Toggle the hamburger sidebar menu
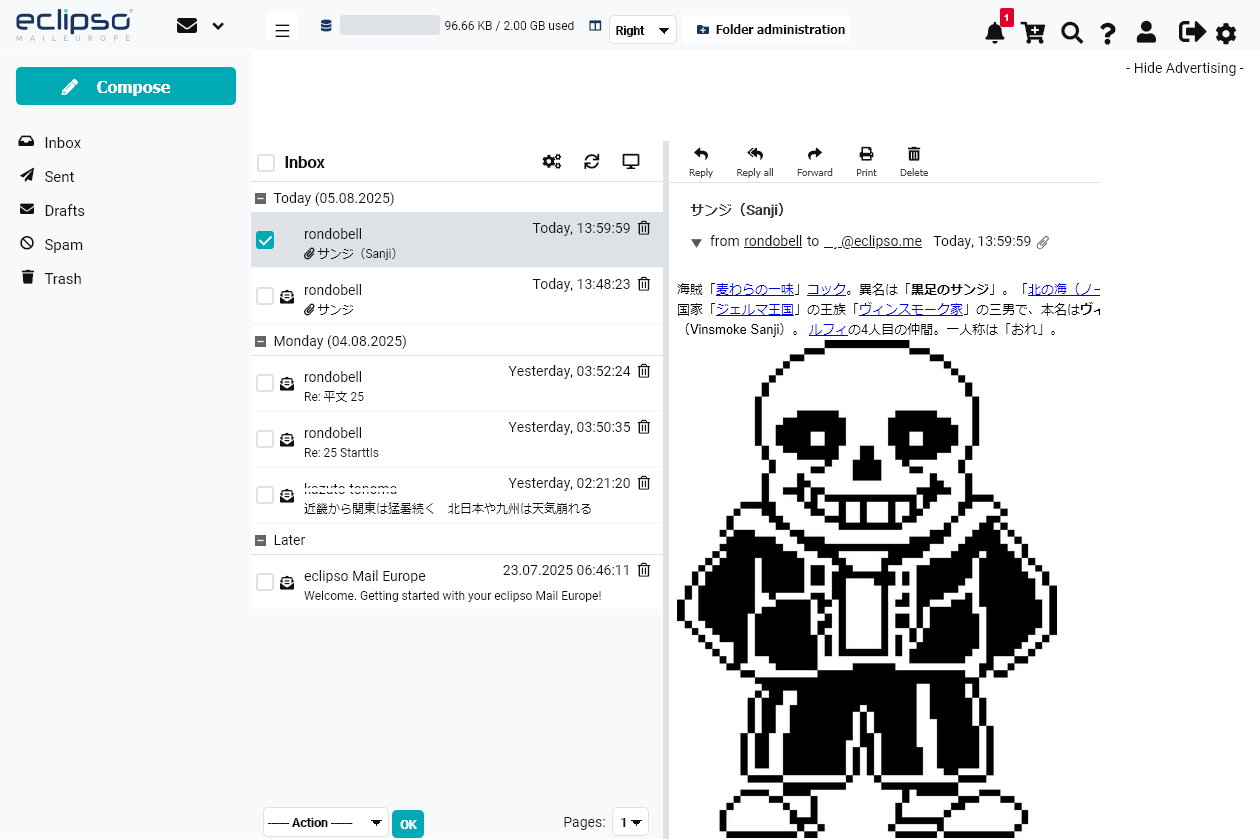 pos(282,30)
